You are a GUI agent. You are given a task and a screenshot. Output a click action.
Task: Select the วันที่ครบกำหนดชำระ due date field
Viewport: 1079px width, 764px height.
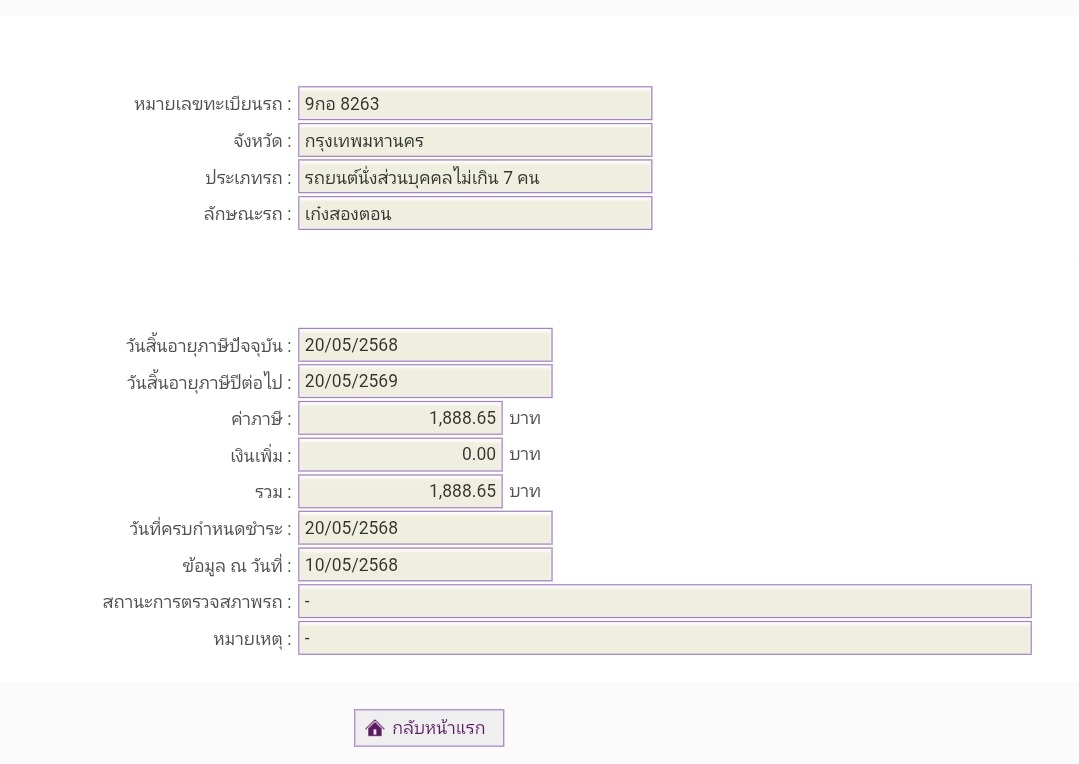pyautogui.click(x=425, y=528)
